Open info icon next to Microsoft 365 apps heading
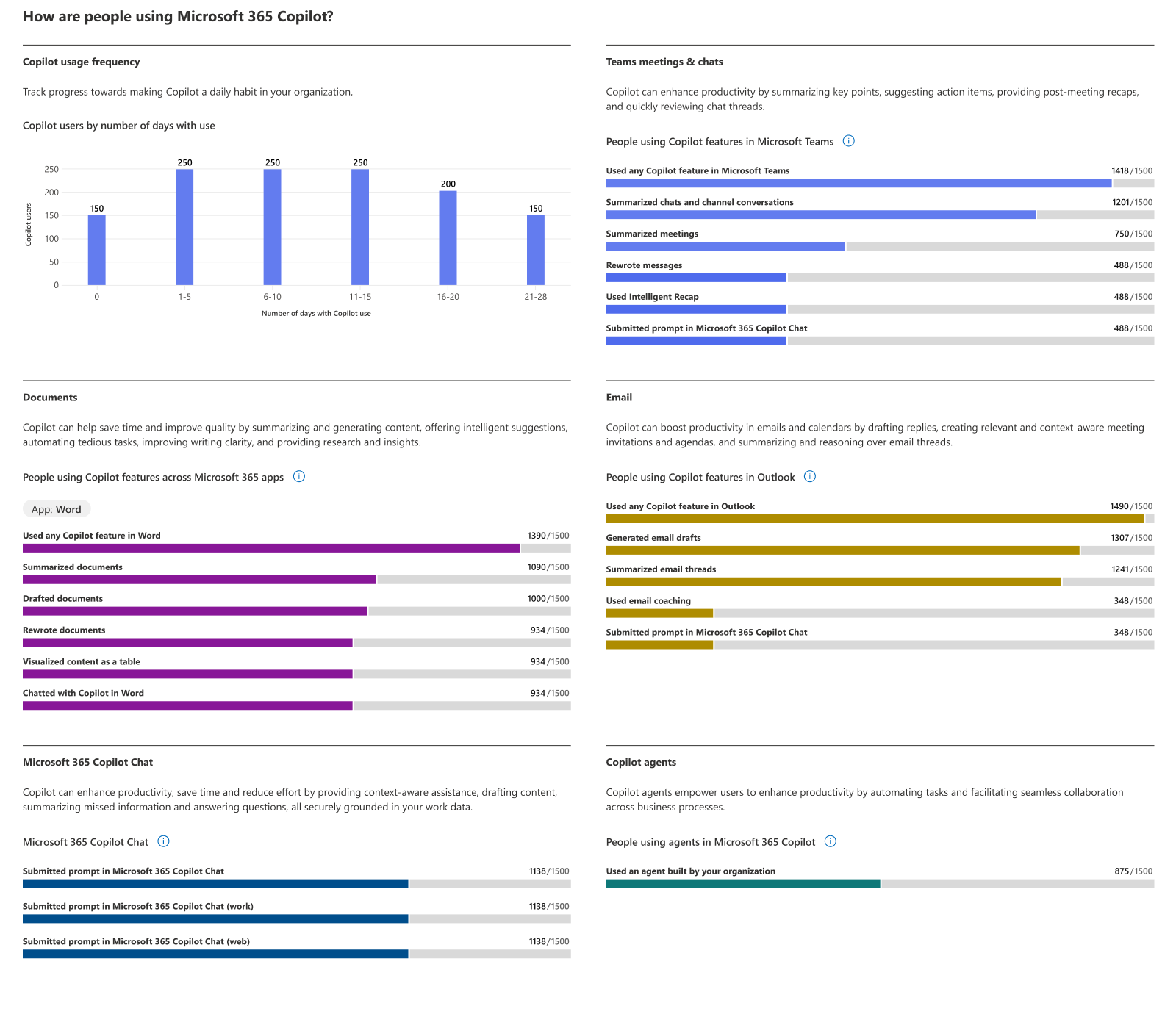The height and width of the screenshot is (1014, 1176). click(299, 476)
